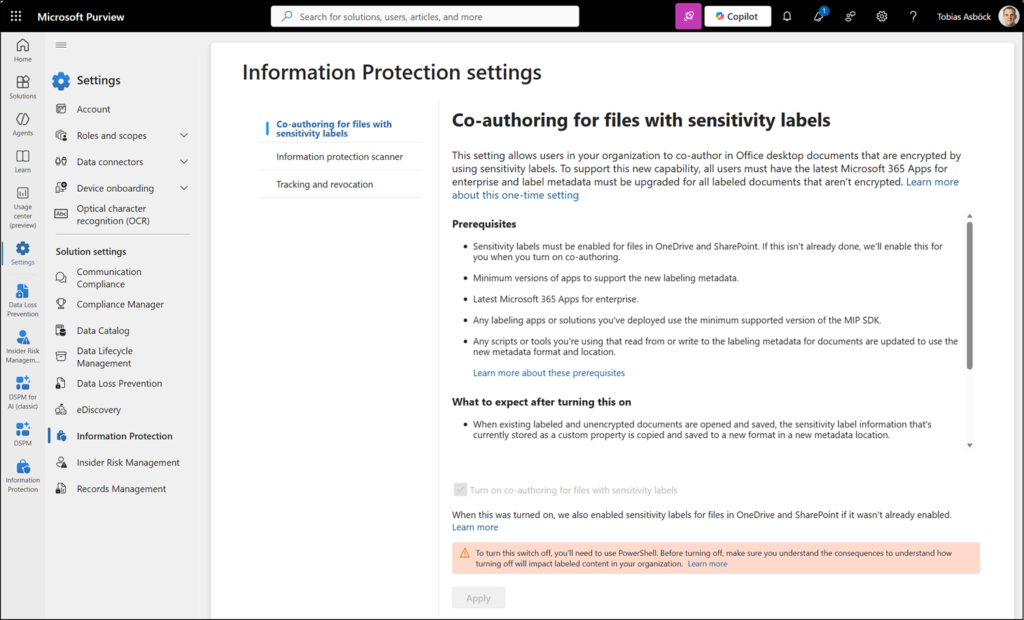
Task: Open Solutions from the left navigation
Action: (22, 86)
